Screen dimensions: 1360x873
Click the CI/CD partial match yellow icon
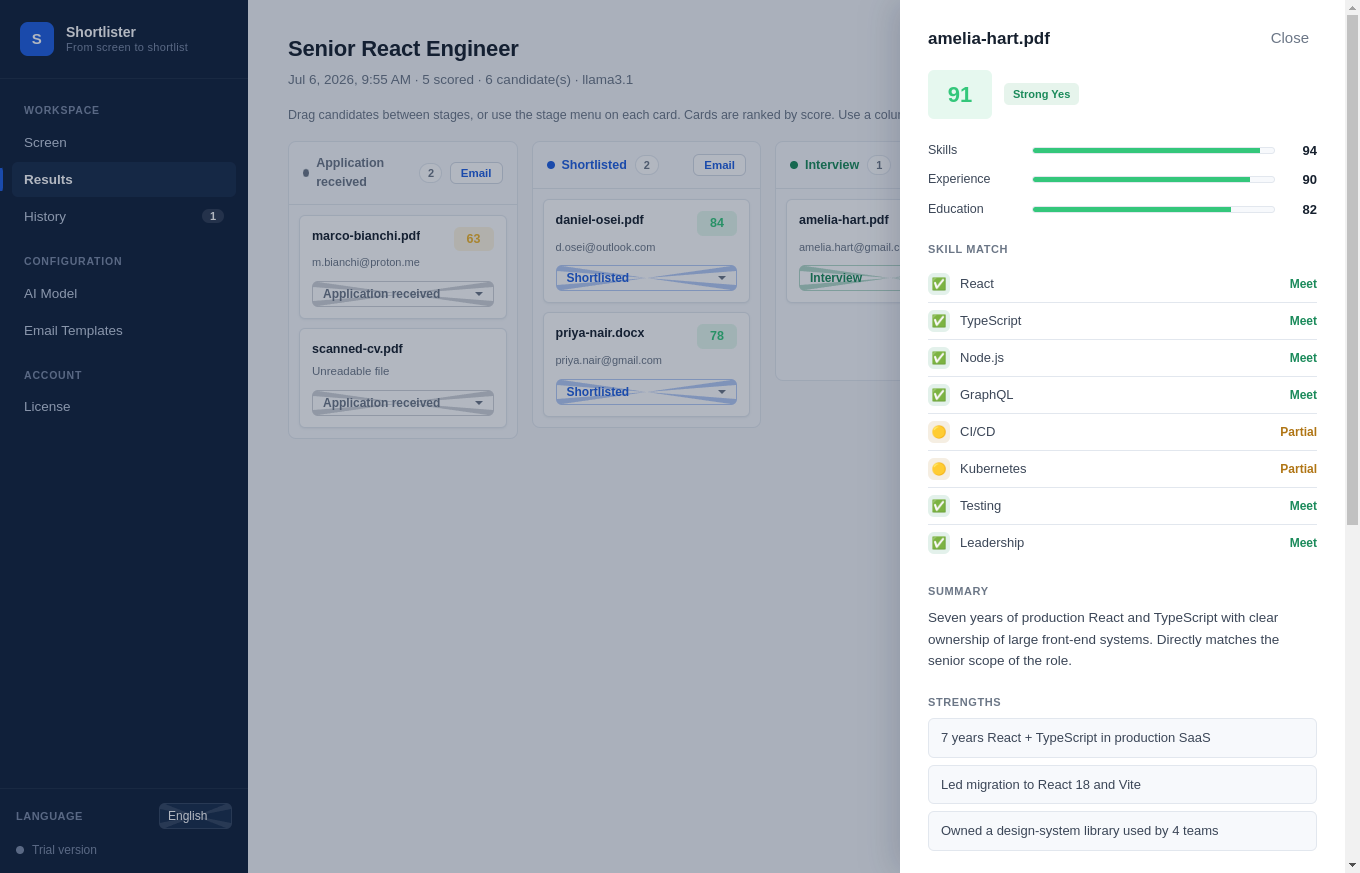(x=939, y=432)
